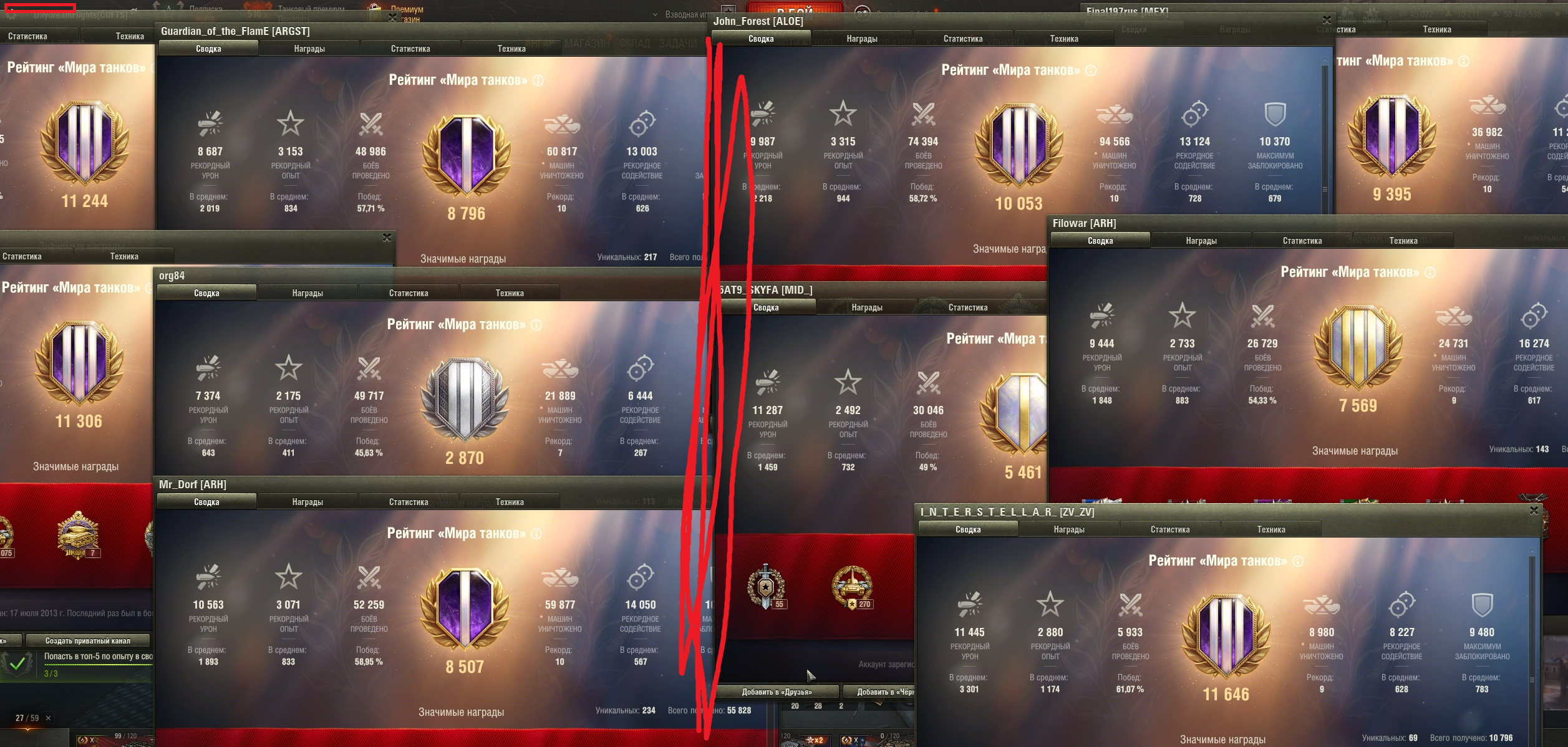Click the completed mission green checkmark

coord(17,663)
